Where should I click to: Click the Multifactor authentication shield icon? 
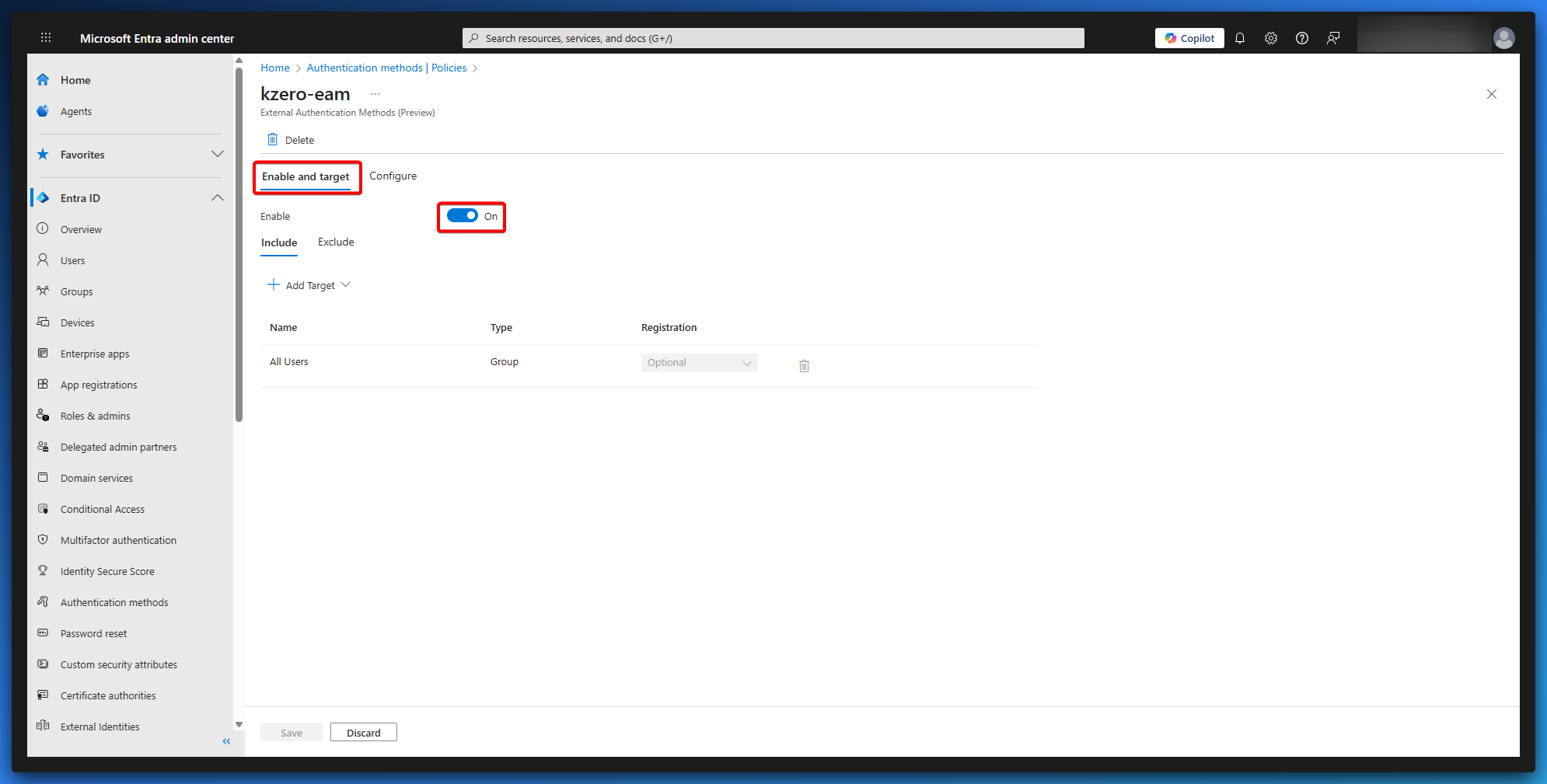coord(43,539)
